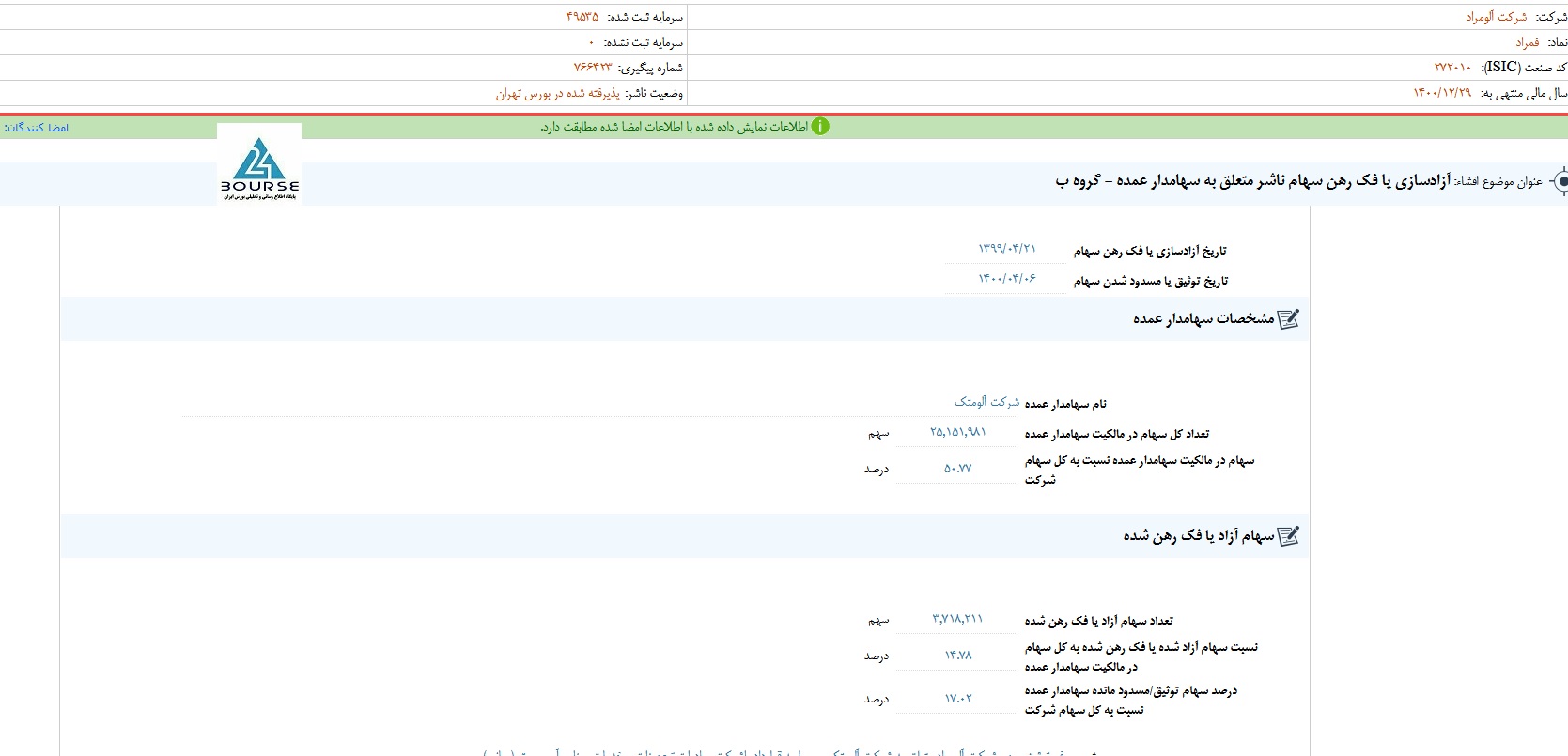Click the release date field ۱۳۹۹/۰۴/۲۱
1568x756 pixels.
[x=1007, y=249]
